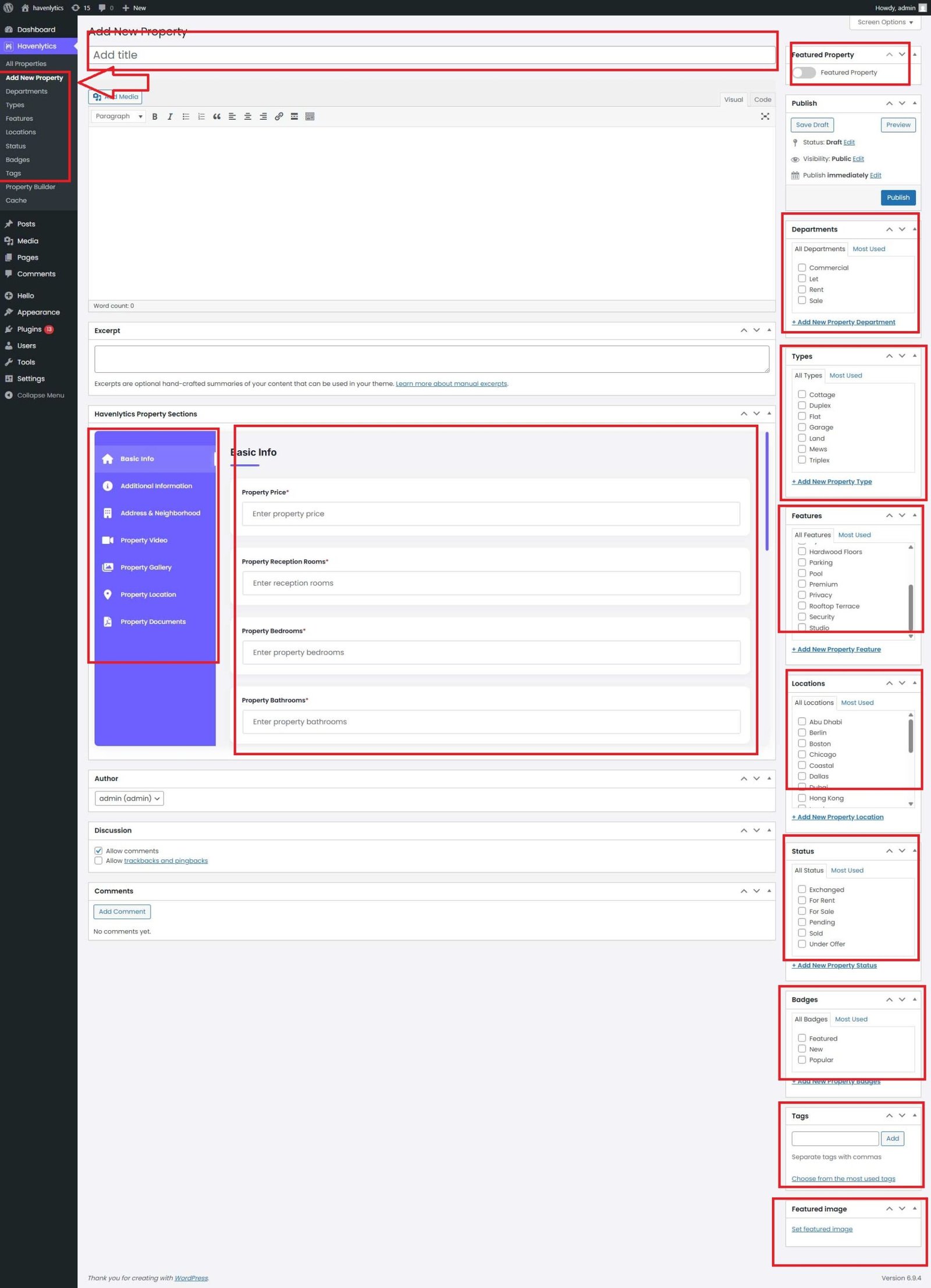Open the Property Builder menu item
Image resolution: width=931 pixels, height=1288 pixels.
point(30,187)
